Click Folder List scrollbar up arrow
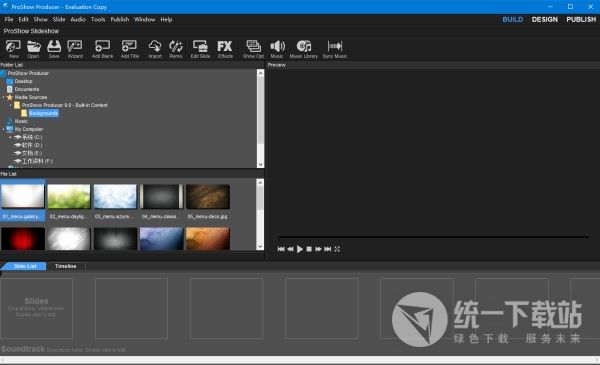This screenshot has height=365, width=600. click(x=261, y=73)
